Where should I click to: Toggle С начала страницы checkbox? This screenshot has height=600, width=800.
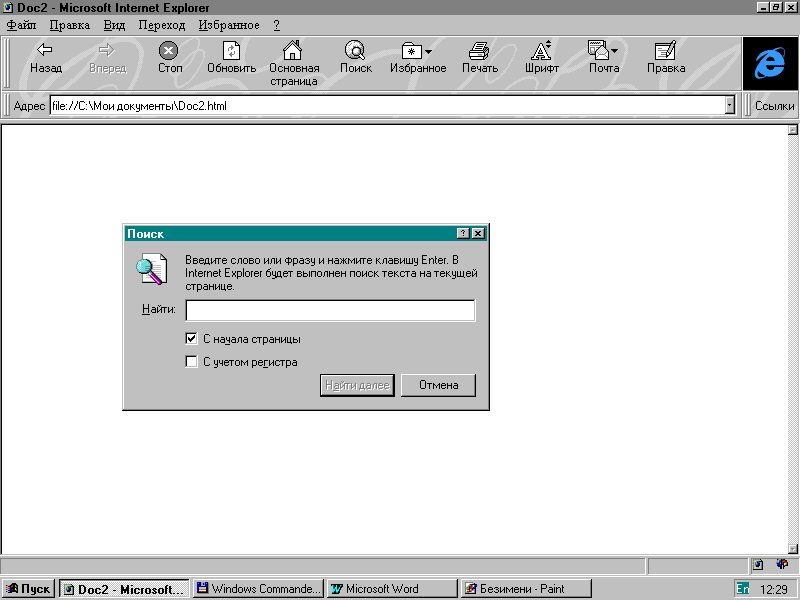pyautogui.click(x=191, y=338)
